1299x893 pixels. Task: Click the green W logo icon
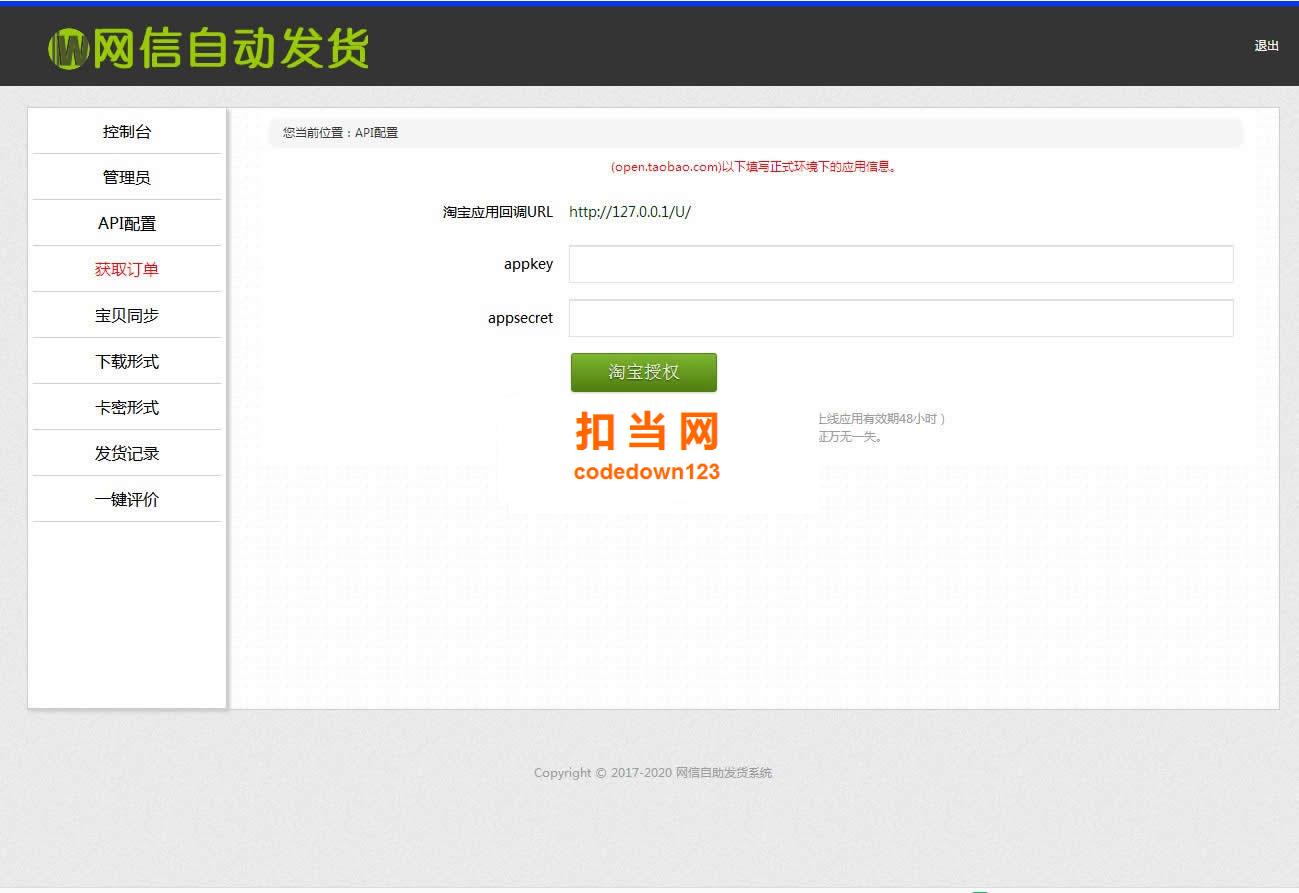click(68, 48)
